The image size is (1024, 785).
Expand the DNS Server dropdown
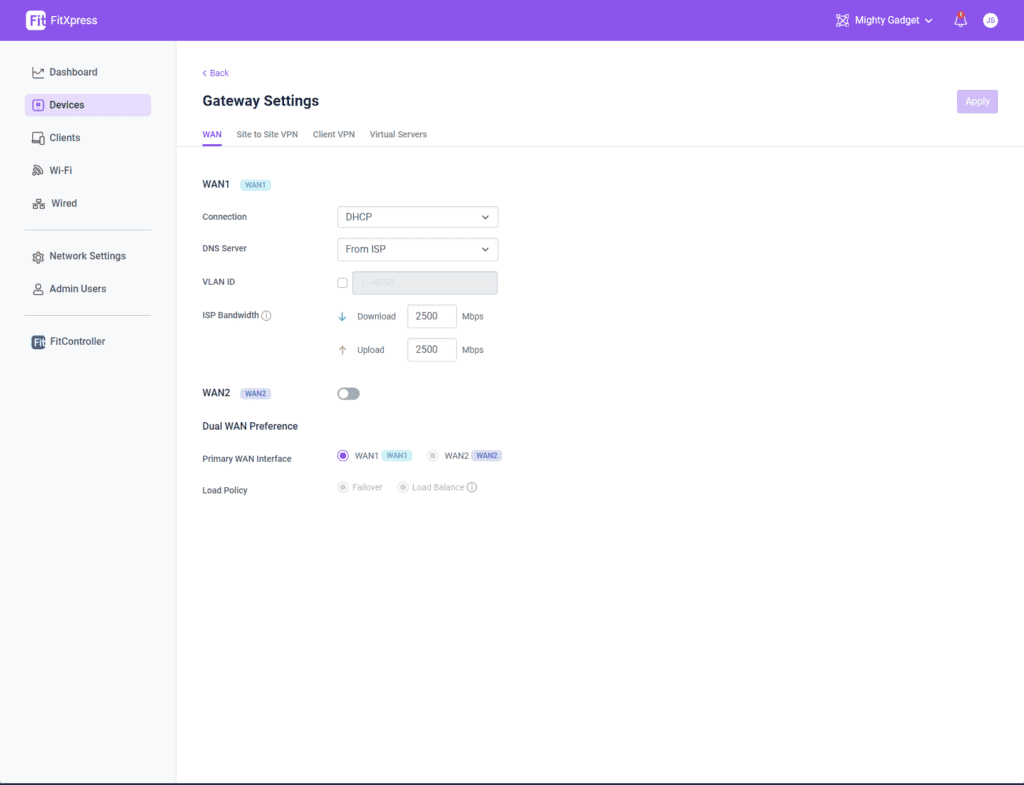coord(417,249)
